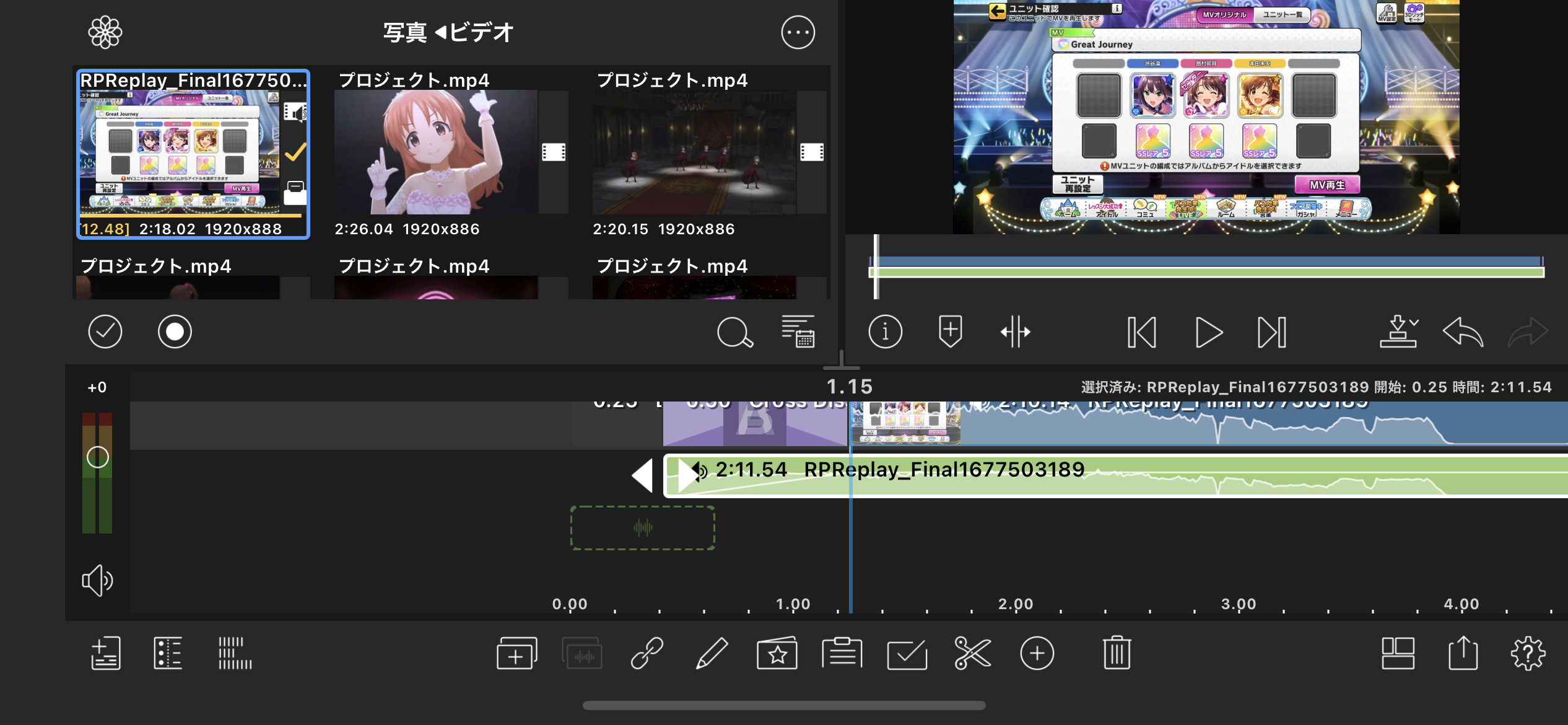Tap the yellow checkmark on selected thumbnail
Screen dimensions: 1568x725
coord(295,152)
